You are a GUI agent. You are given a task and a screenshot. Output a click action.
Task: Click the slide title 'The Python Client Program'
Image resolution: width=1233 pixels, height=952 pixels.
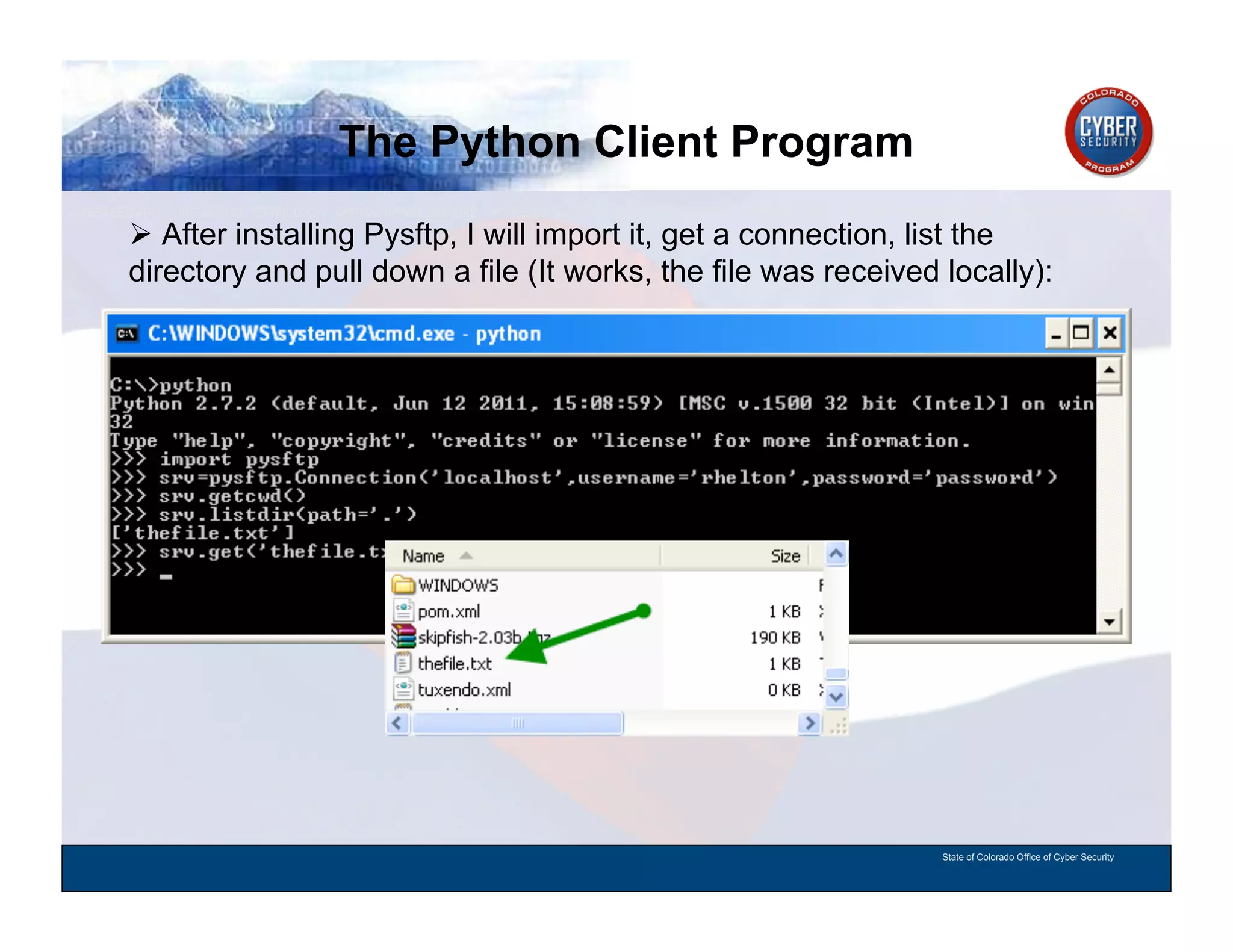click(626, 142)
